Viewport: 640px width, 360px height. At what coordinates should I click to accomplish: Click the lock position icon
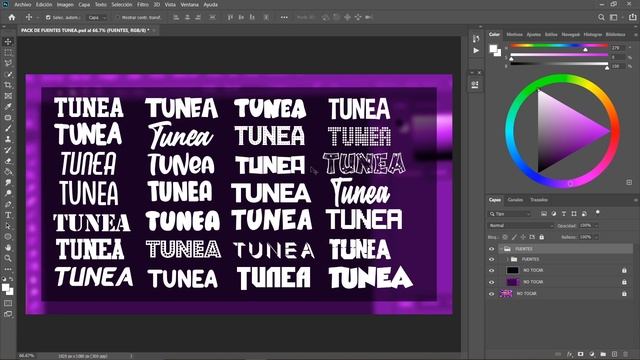[523, 237]
